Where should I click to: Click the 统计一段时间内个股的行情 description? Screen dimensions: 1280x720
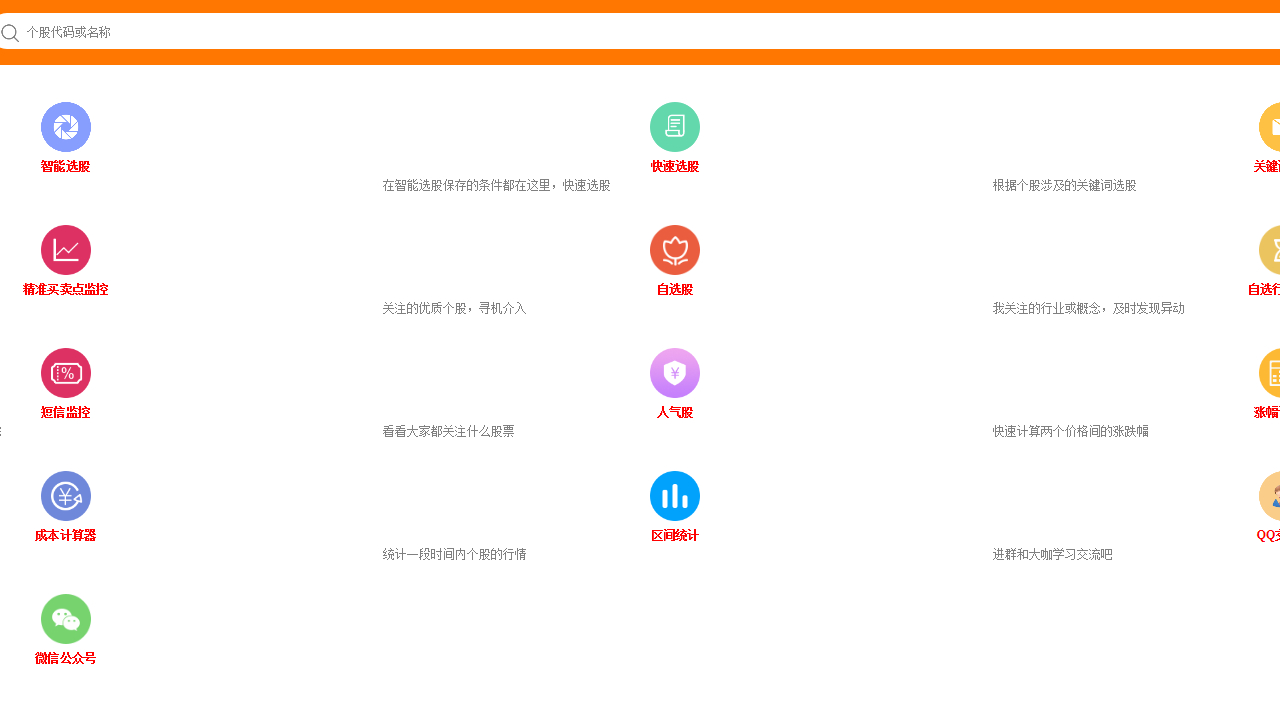point(454,554)
